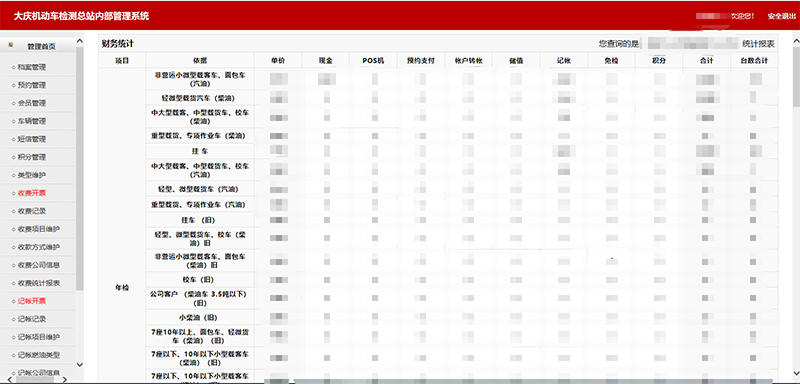Click the 安全退出 logout link
This screenshot has width=800, height=384.
781,16
